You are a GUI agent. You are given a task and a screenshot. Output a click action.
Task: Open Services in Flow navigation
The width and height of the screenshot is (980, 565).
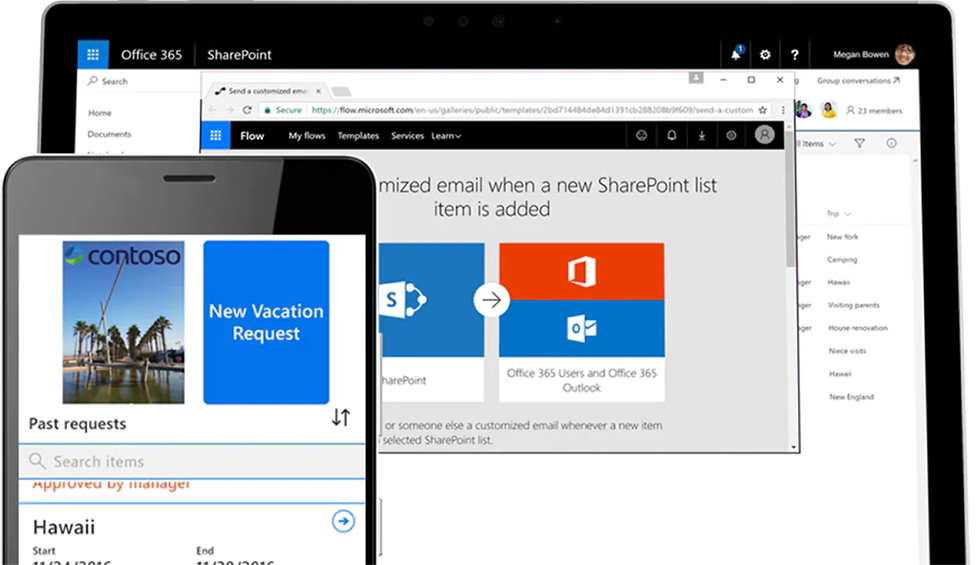click(407, 136)
